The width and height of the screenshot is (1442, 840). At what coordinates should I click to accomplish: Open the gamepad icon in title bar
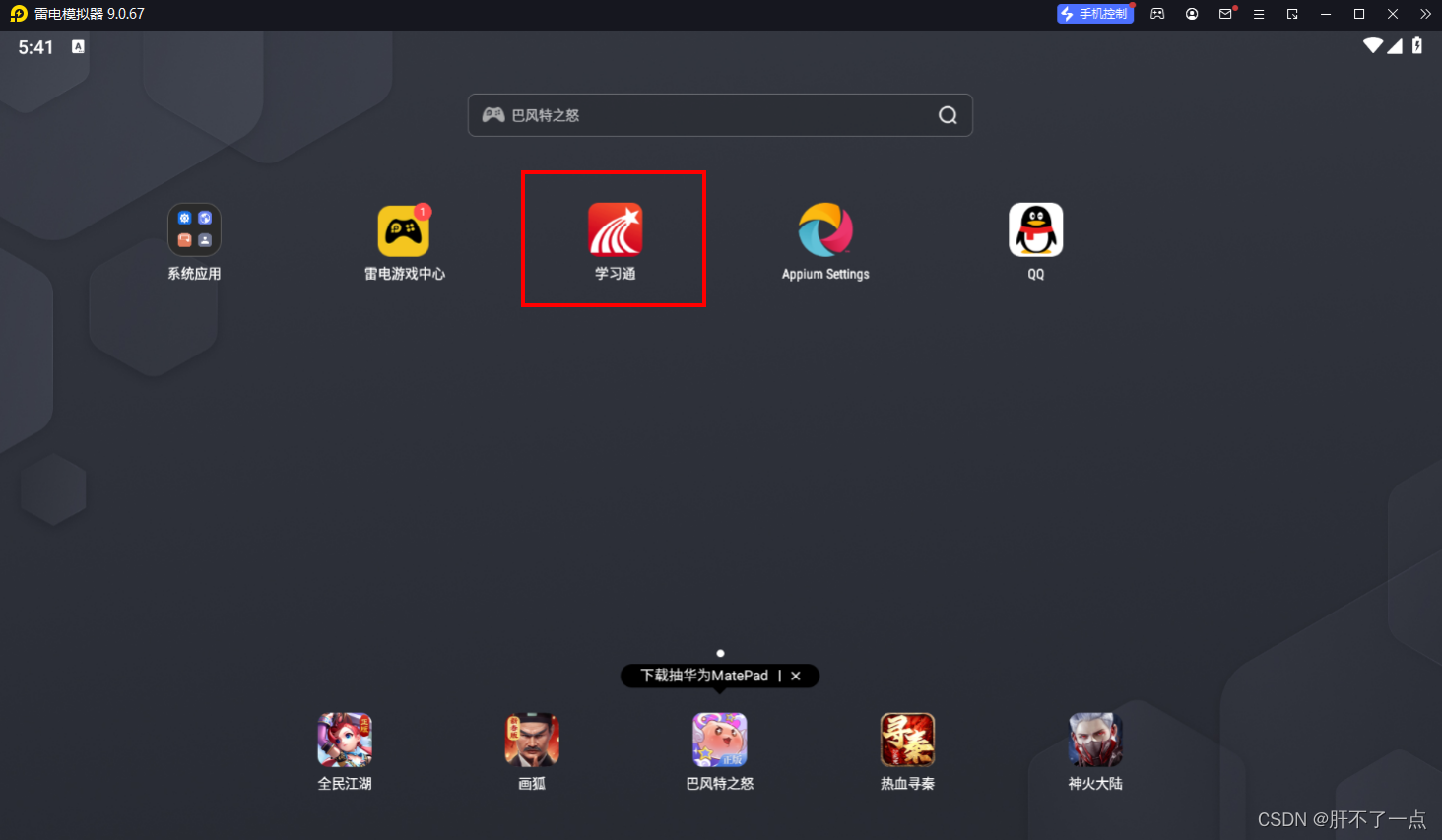tap(1157, 14)
